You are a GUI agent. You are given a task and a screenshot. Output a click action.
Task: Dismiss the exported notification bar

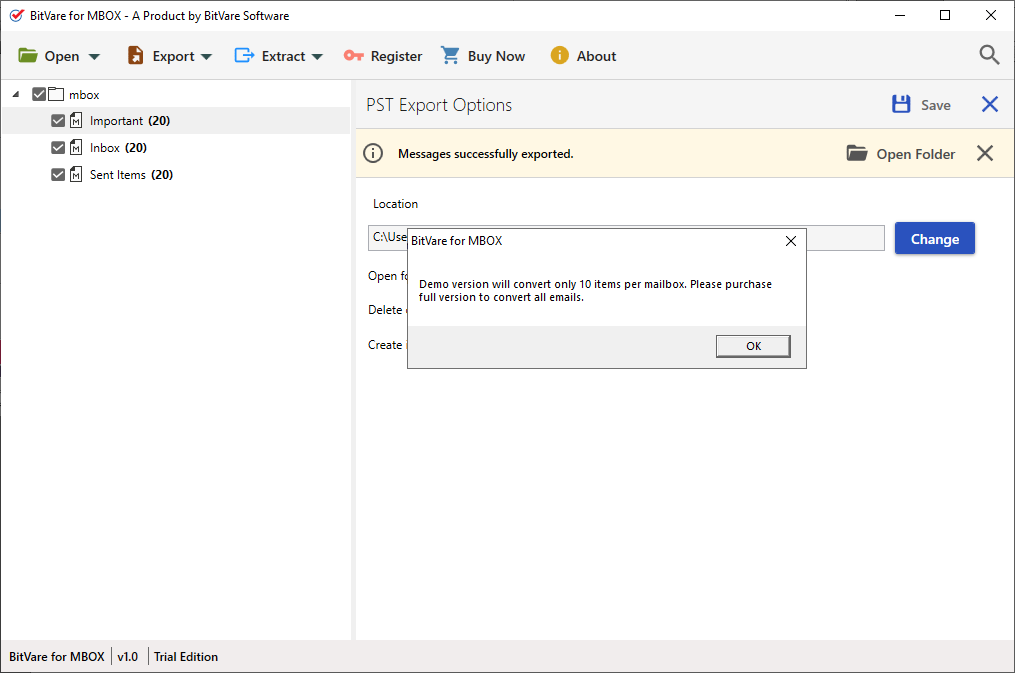985,153
